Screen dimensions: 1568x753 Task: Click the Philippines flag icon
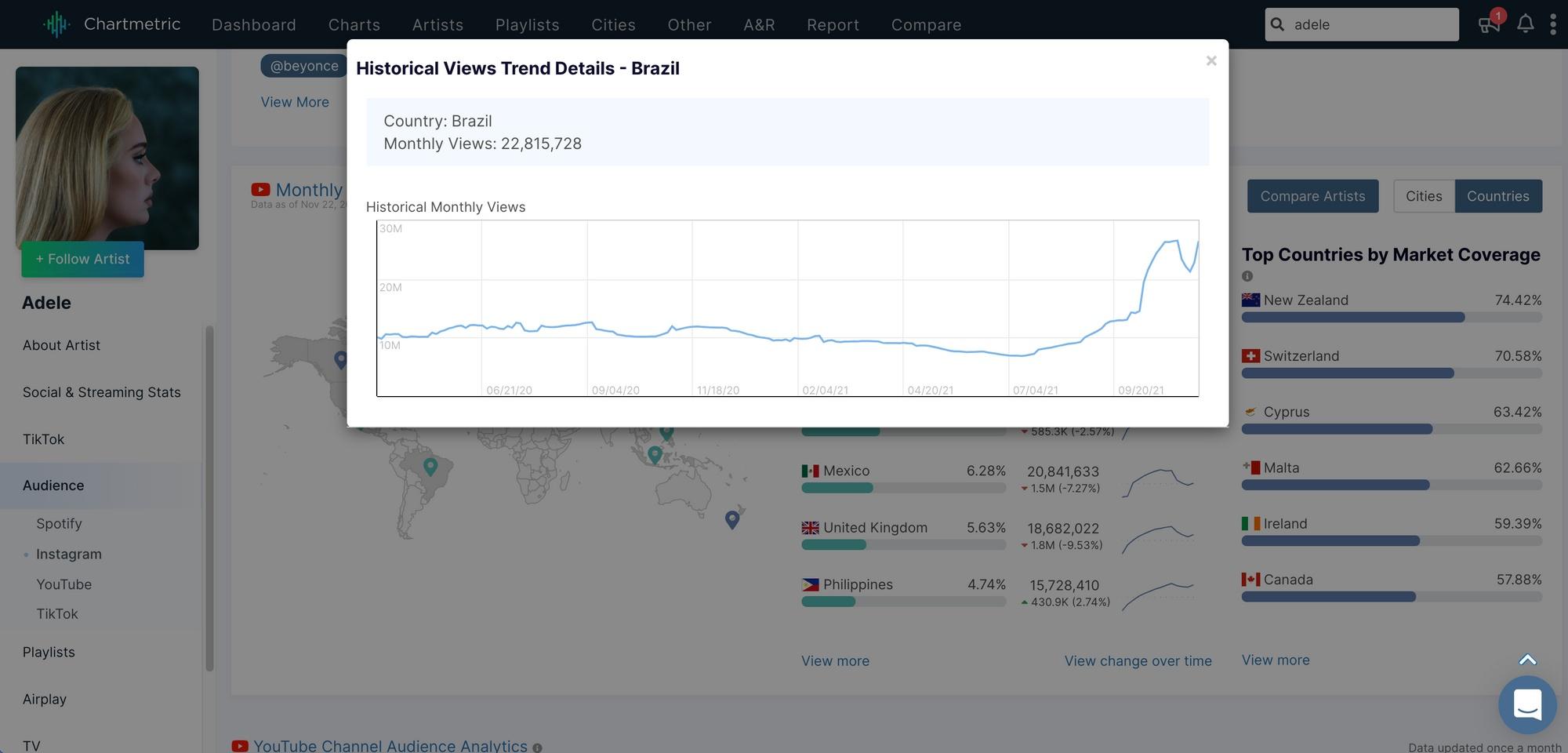(810, 584)
